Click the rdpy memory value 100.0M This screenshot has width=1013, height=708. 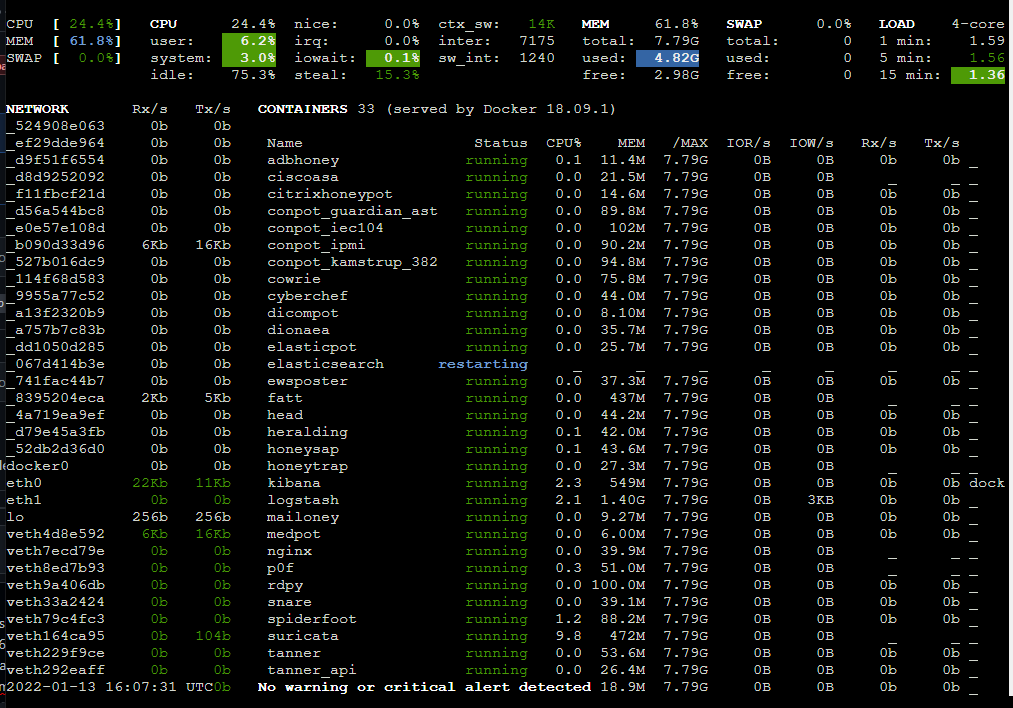coord(618,585)
